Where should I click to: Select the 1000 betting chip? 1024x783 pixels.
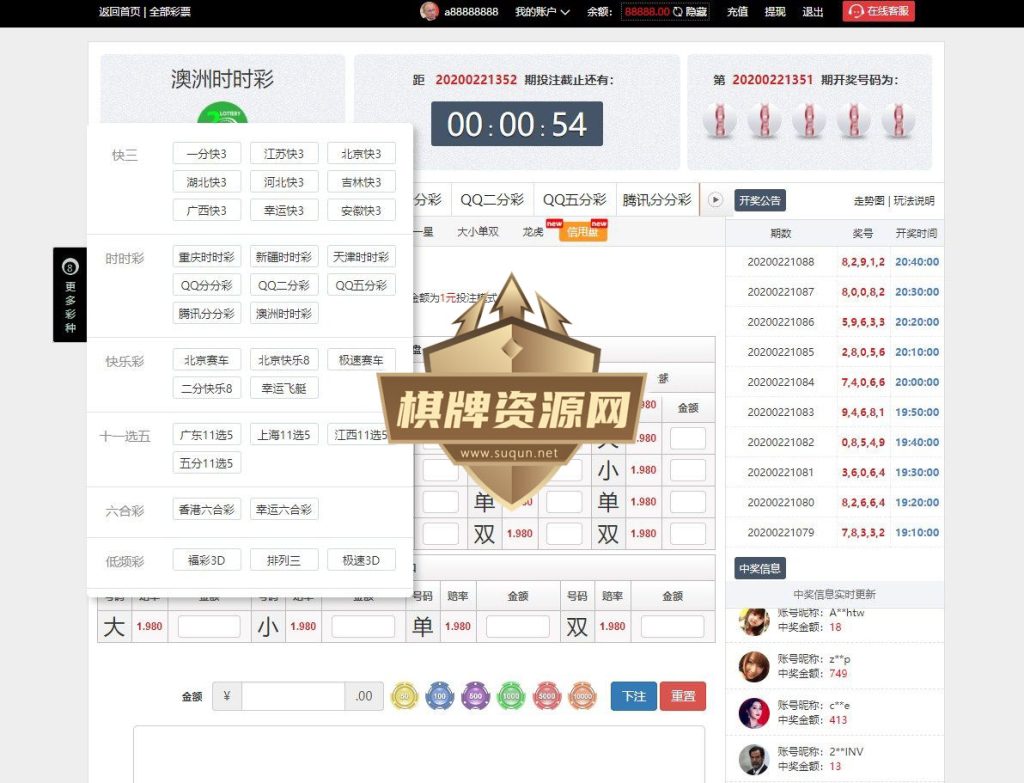click(x=511, y=695)
